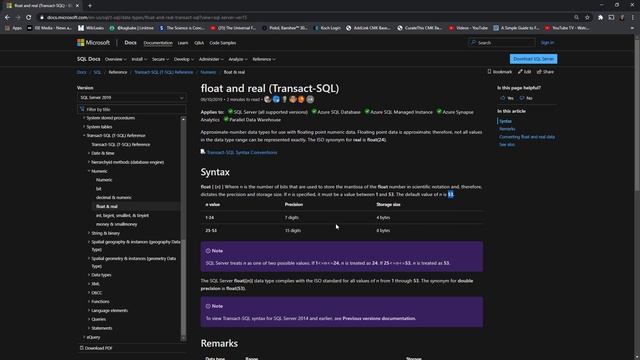Screen dimensions: 640x360
Task: Open Transact-SQL (T-SQL) Reference breadcrumb
Action: pyautogui.click(x=164, y=72)
